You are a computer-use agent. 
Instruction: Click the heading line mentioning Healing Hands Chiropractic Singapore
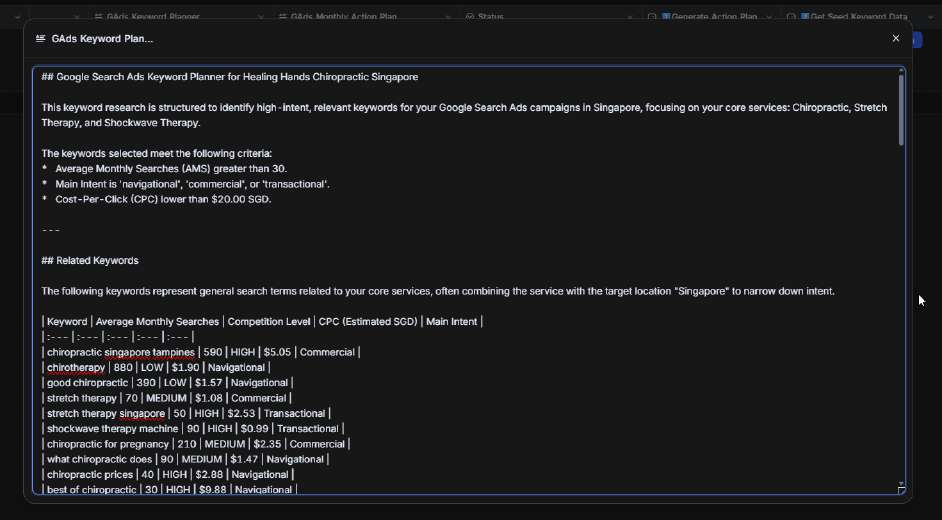[x=229, y=77]
